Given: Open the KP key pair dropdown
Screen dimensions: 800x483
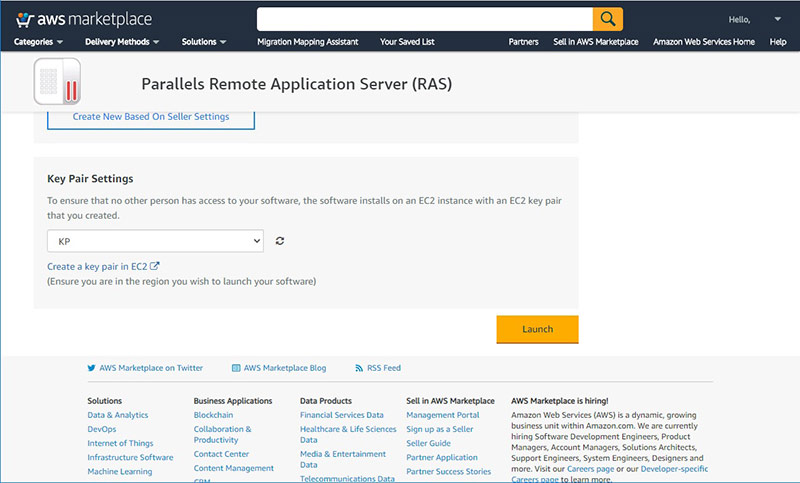Looking at the screenshot, I should [x=155, y=241].
